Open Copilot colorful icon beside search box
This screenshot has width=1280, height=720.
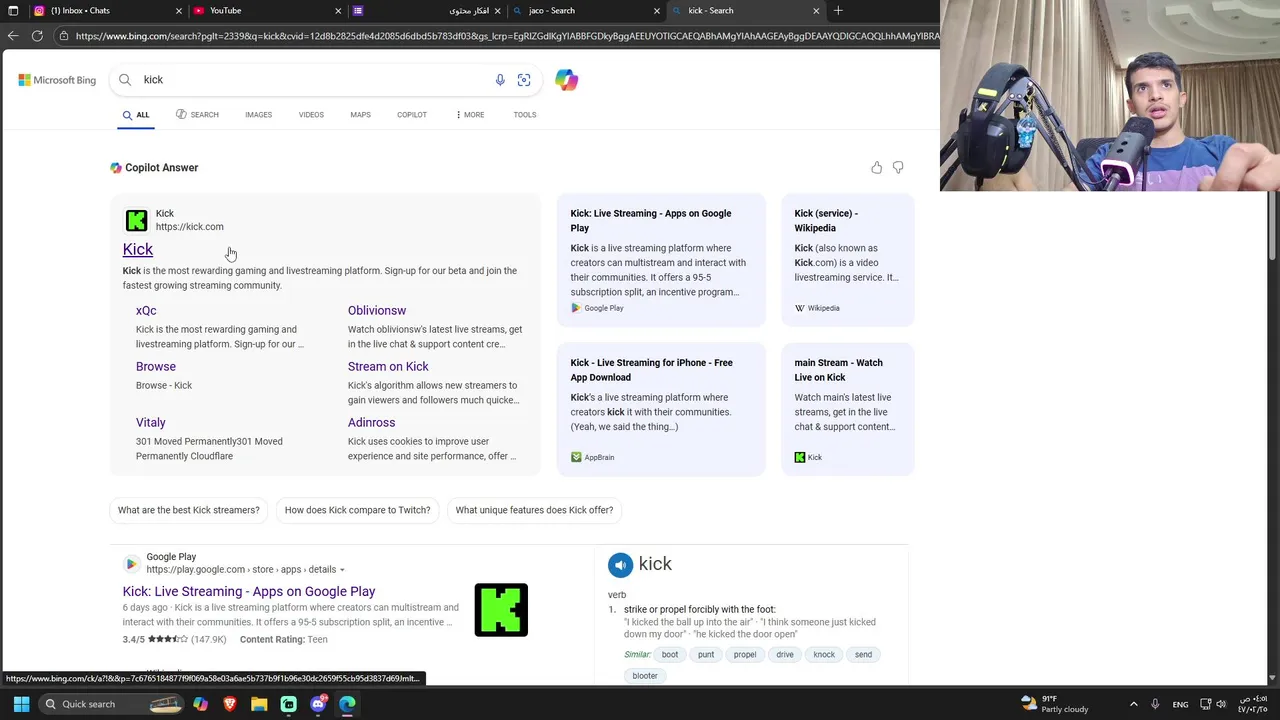[x=567, y=80]
